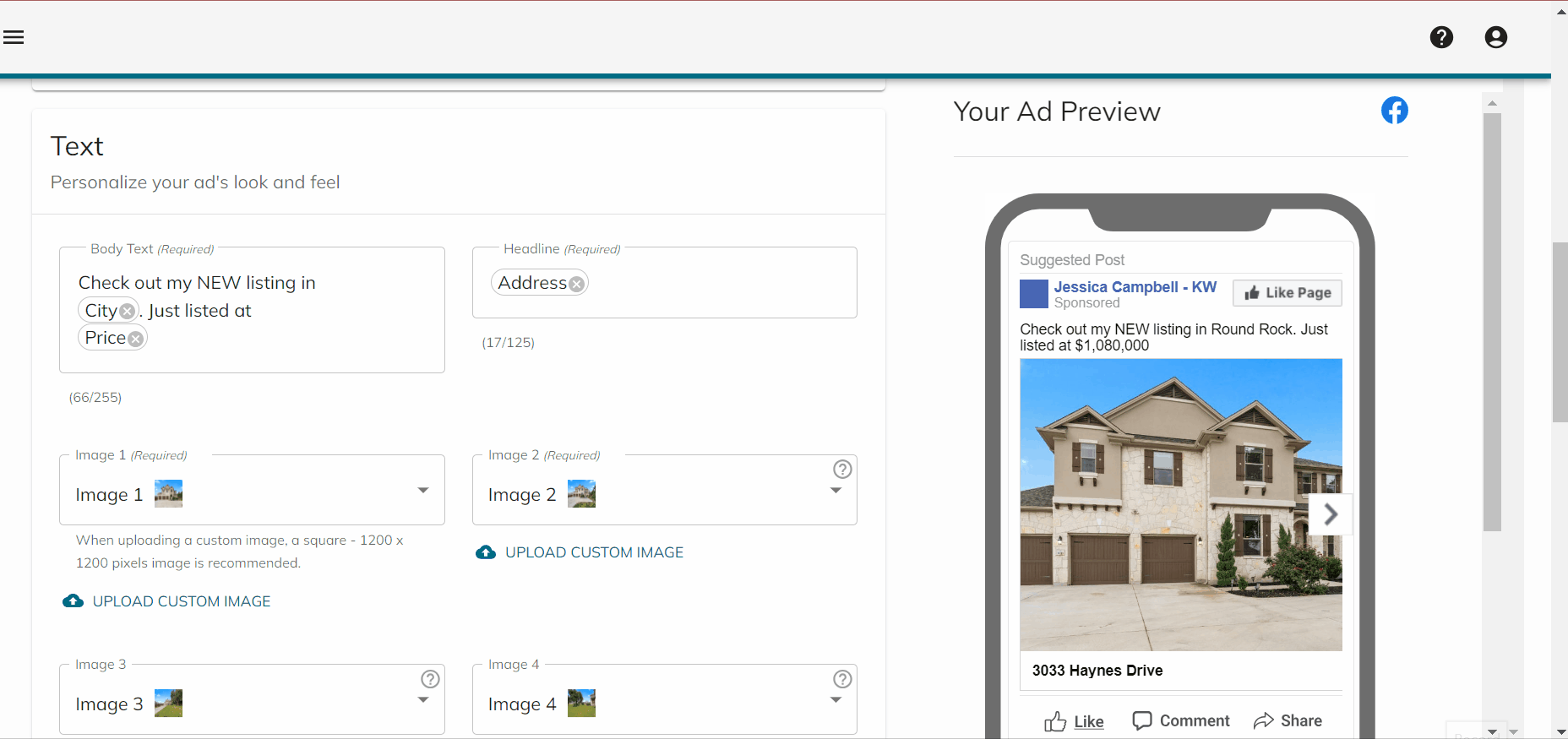The width and height of the screenshot is (1568, 739).
Task: Click the Share arrow icon in preview
Action: (x=1263, y=720)
